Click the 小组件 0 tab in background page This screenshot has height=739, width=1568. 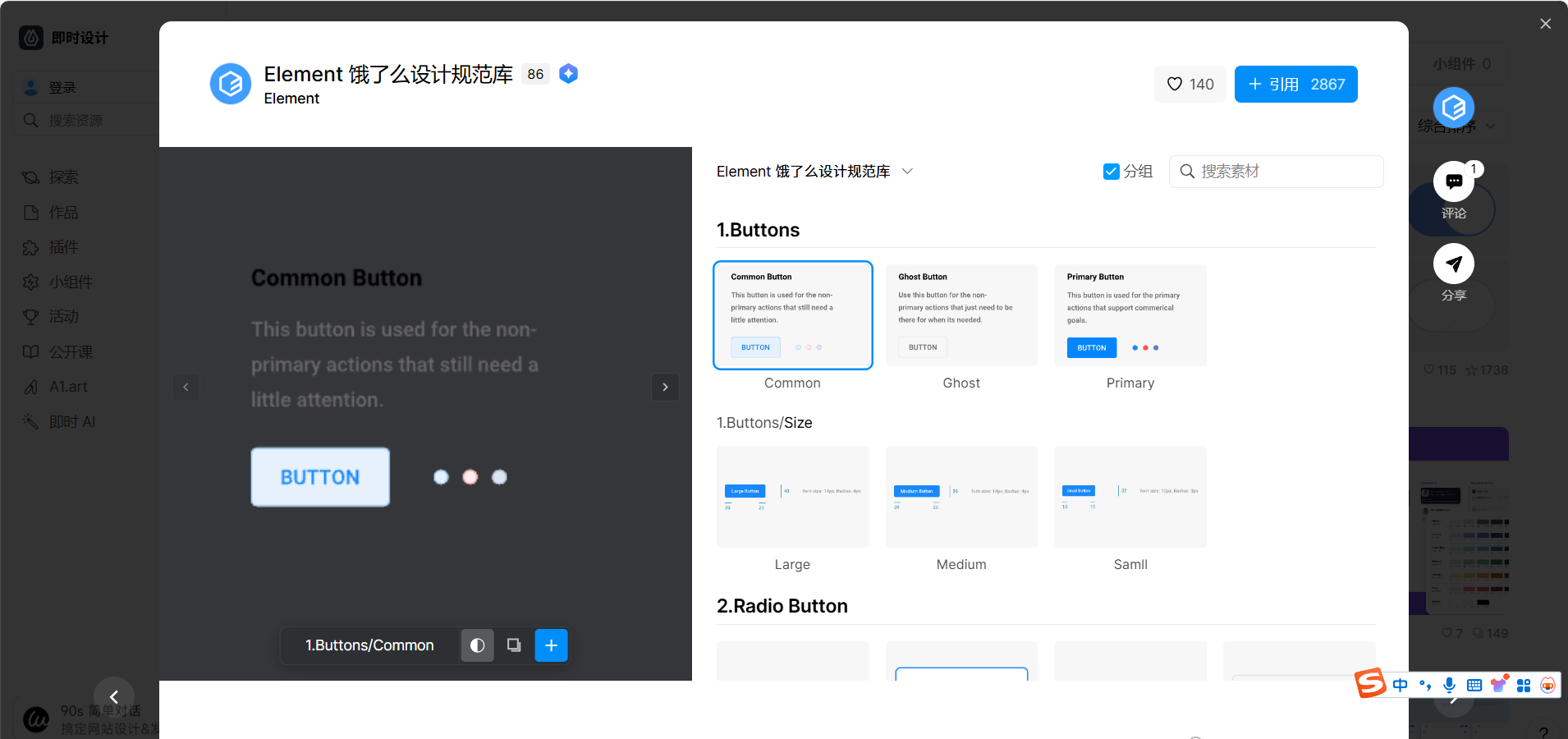click(1460, 64)
